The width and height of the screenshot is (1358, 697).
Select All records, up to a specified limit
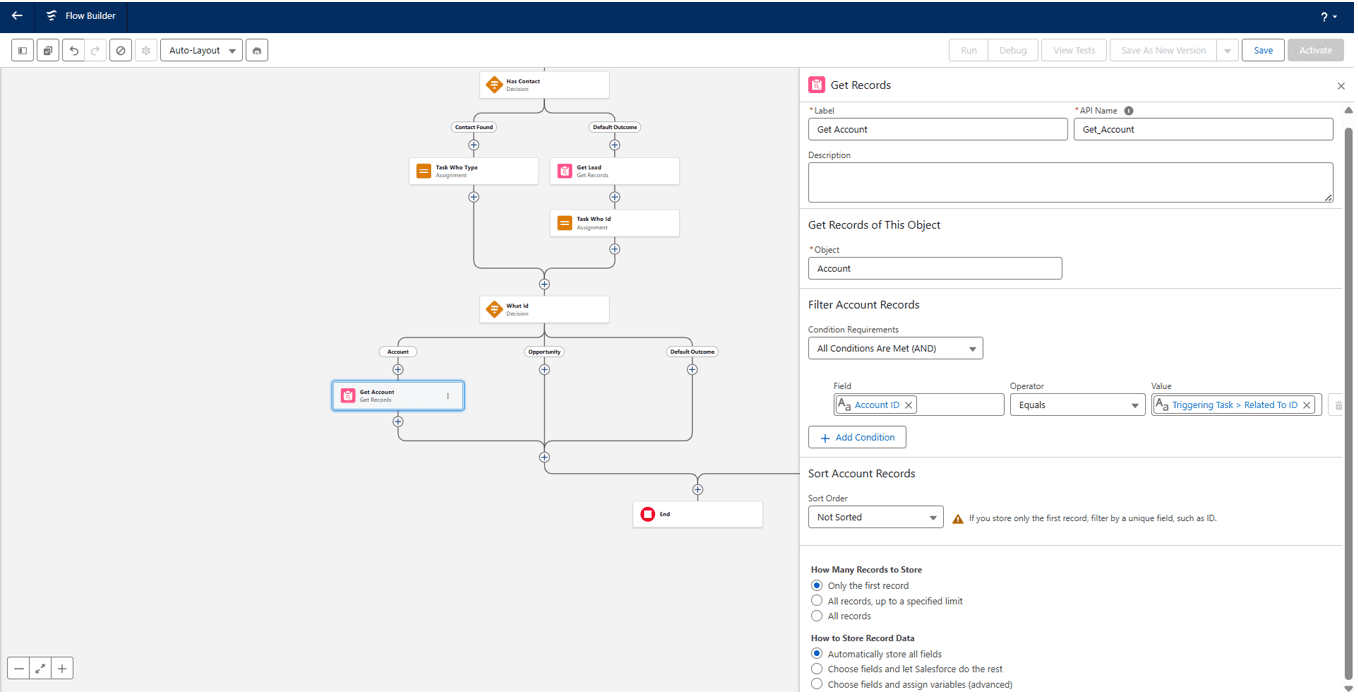pos(817,601)
